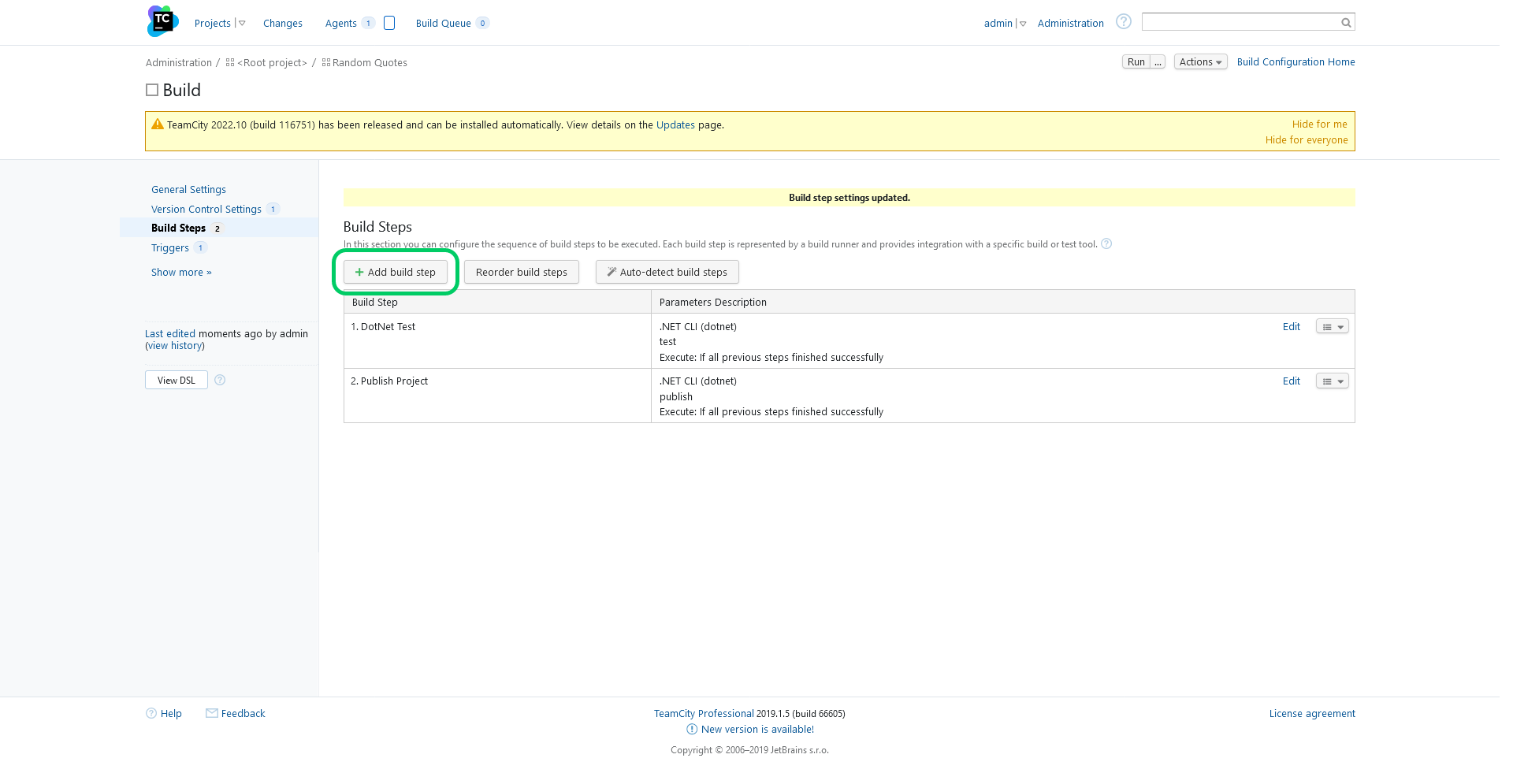Click view history link
The height and width of the screenshot is (784, 1513).
pos(175,346)
